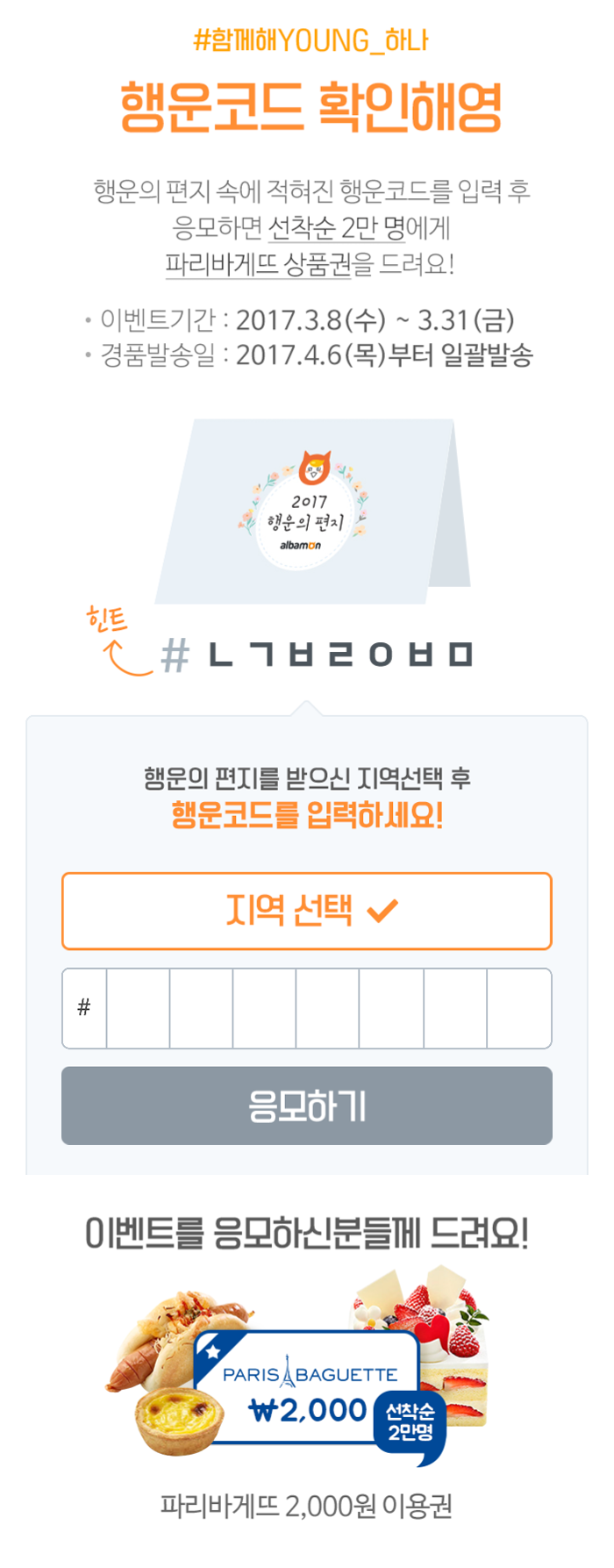Click the egg tart image
The image size is (614, 1568).
click(x=178, y=1417)
